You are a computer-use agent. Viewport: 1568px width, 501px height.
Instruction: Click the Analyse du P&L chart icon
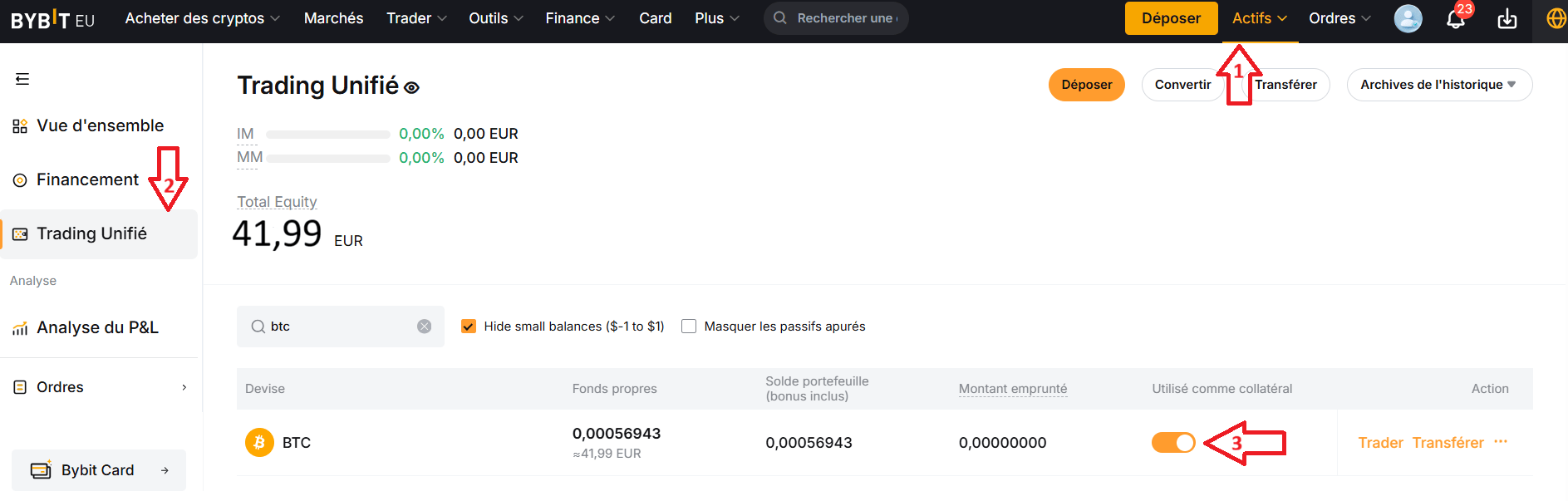click(x=20, y=328)
